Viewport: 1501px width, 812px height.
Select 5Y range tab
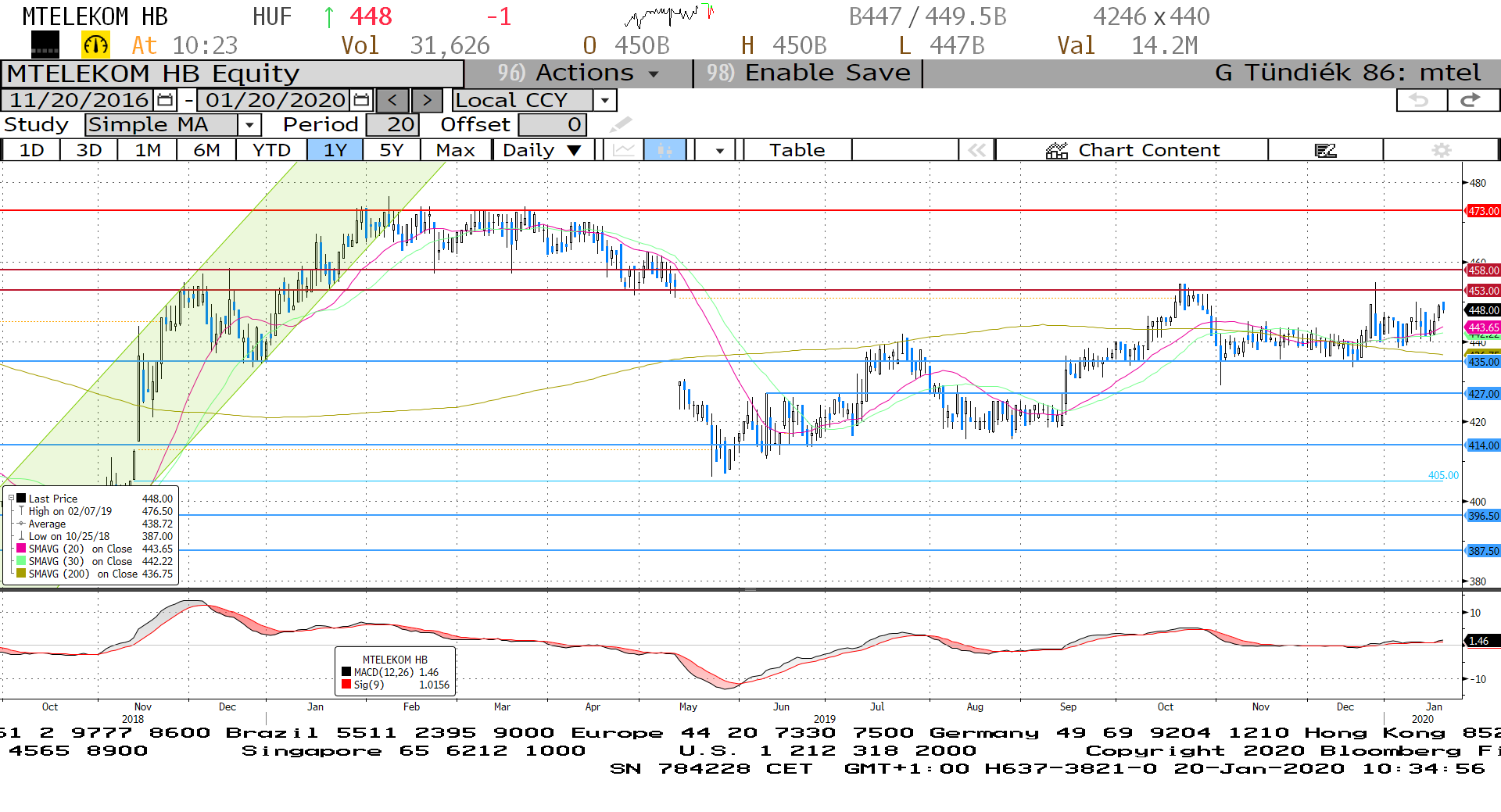[x=392, y=150]
